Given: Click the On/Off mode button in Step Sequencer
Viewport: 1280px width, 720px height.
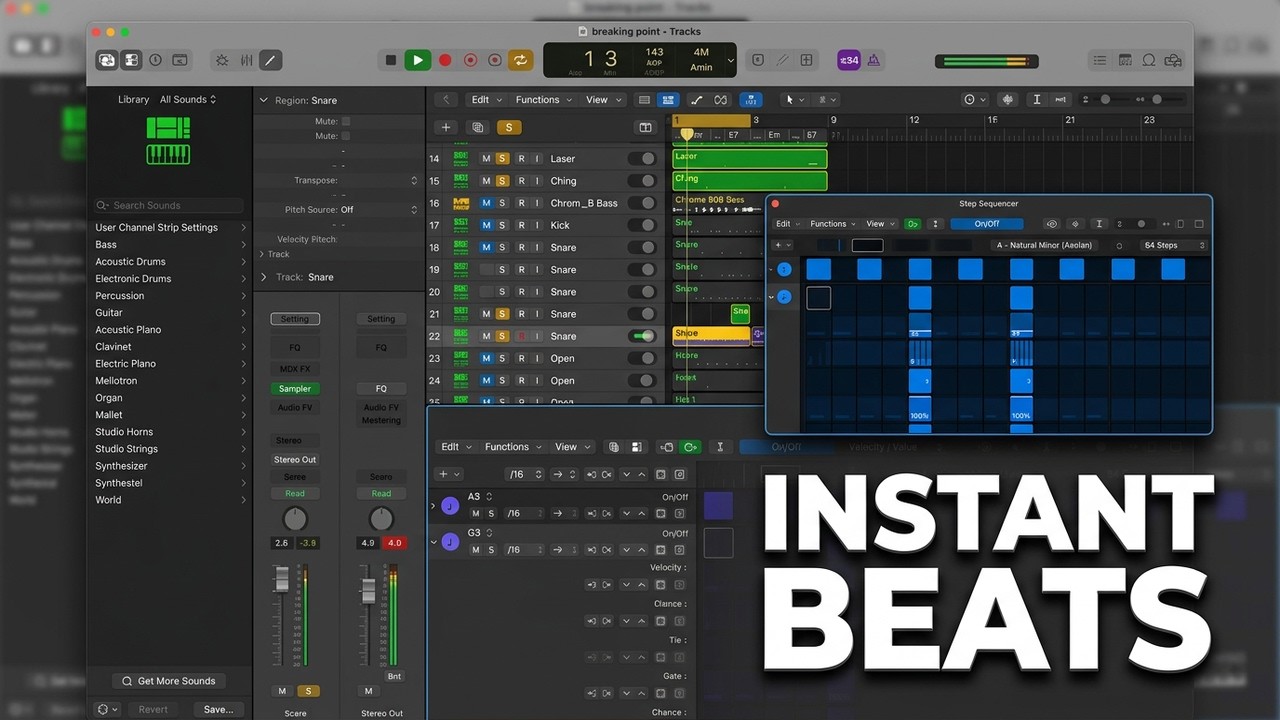Looking at the screenshot, I should click(987, 224).
